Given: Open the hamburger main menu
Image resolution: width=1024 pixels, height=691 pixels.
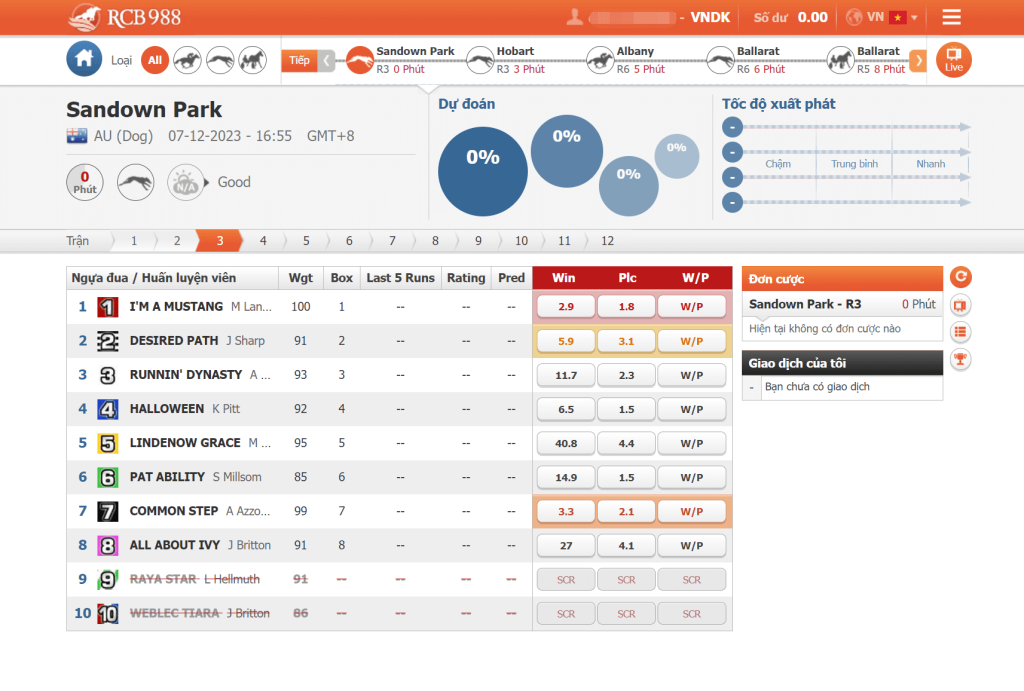Looking at the screenshot, I should point(951,17).
